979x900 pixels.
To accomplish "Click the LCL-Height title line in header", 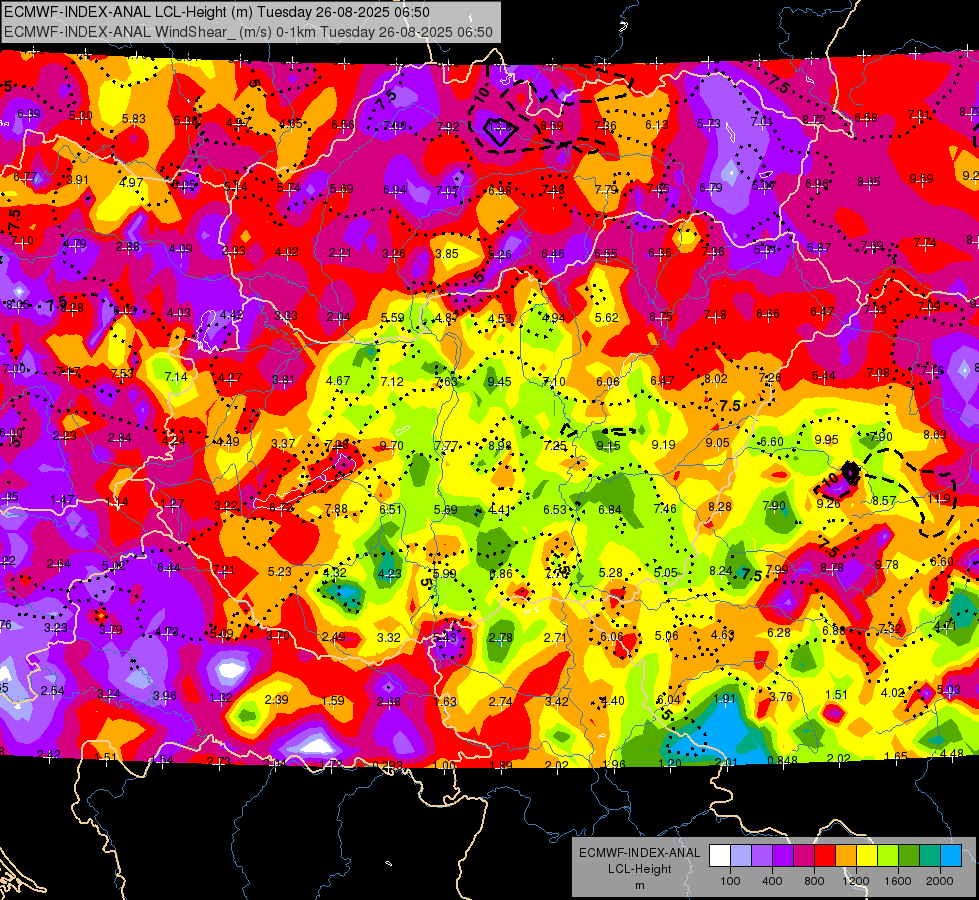I will tap(217, 12).
